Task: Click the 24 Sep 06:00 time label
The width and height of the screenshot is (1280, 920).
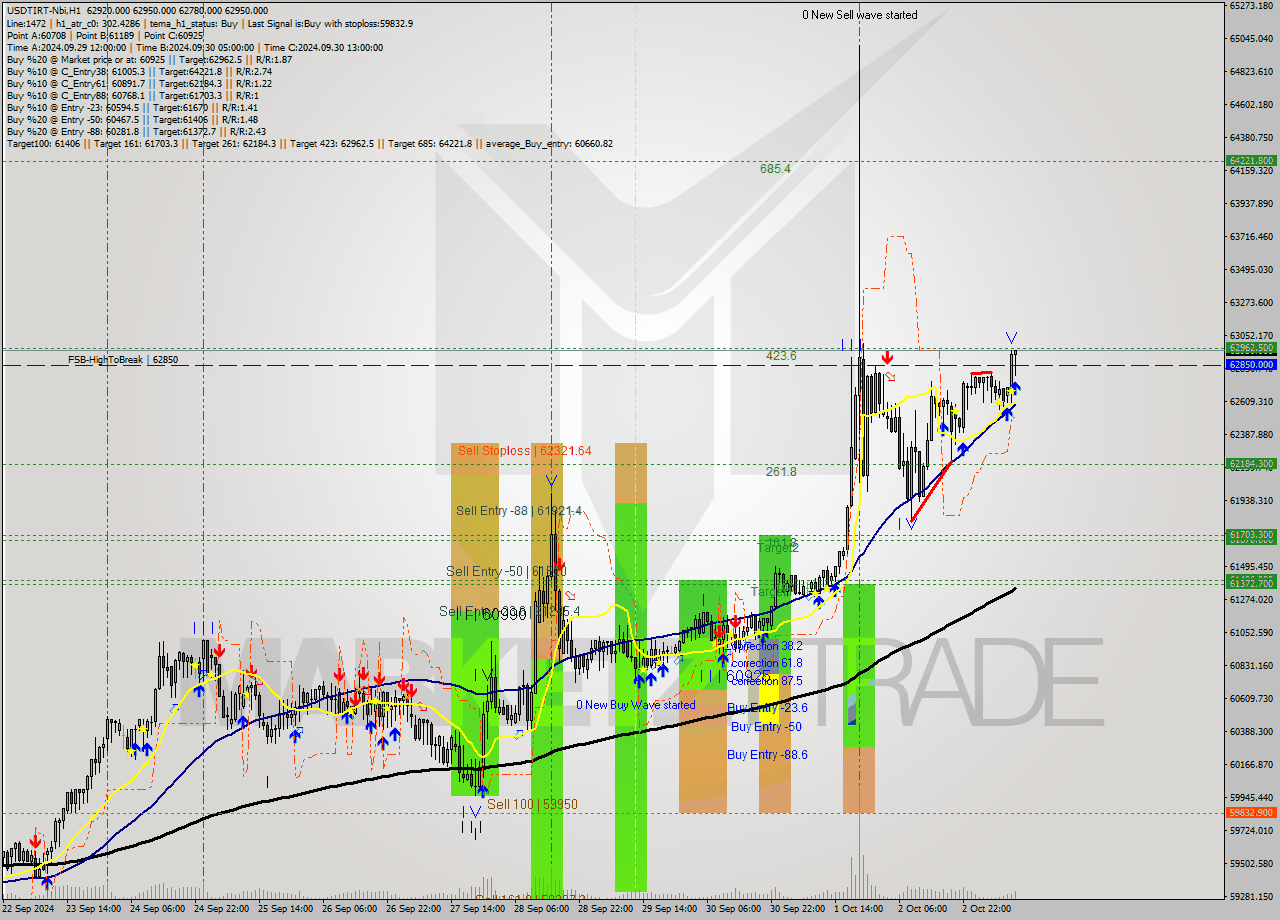Action: (x=158, y=909)
